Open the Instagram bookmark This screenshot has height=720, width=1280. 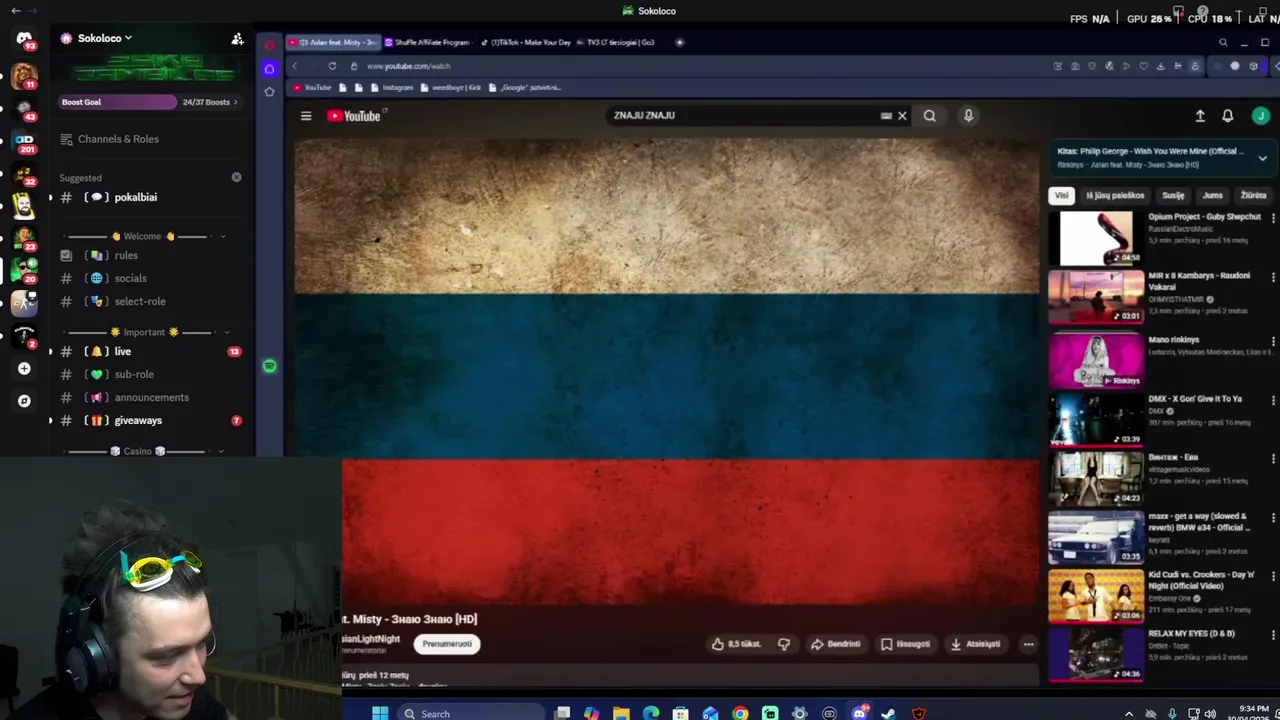pos(391,87)
